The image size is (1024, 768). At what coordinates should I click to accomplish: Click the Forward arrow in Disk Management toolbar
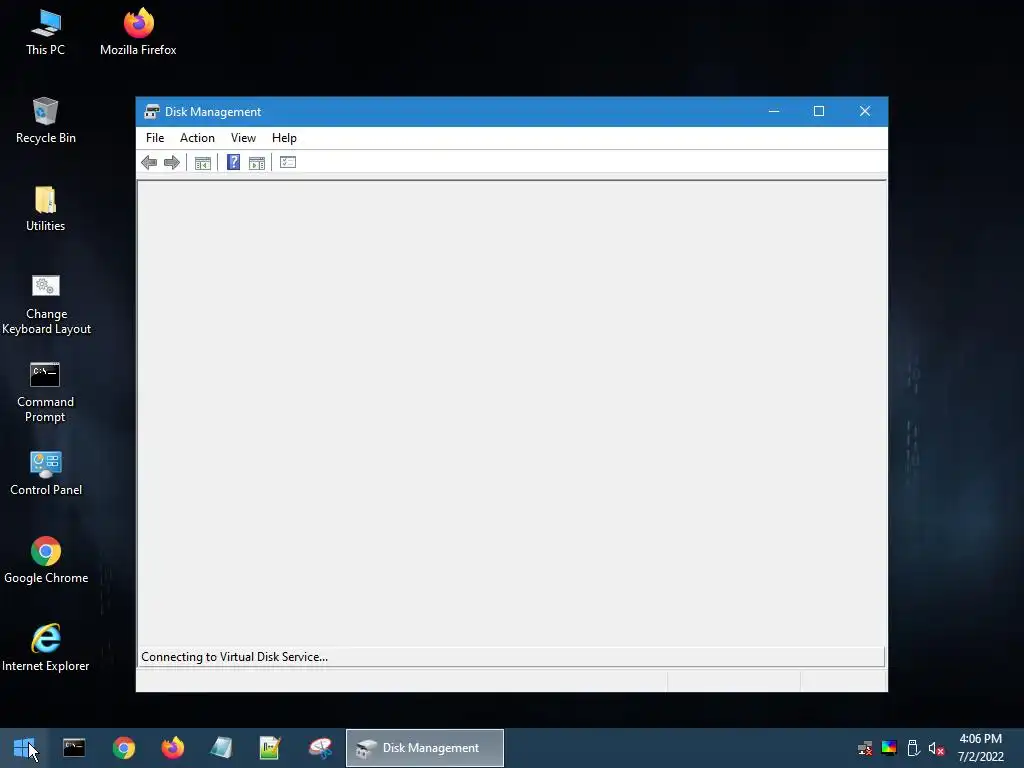(172, 163)
